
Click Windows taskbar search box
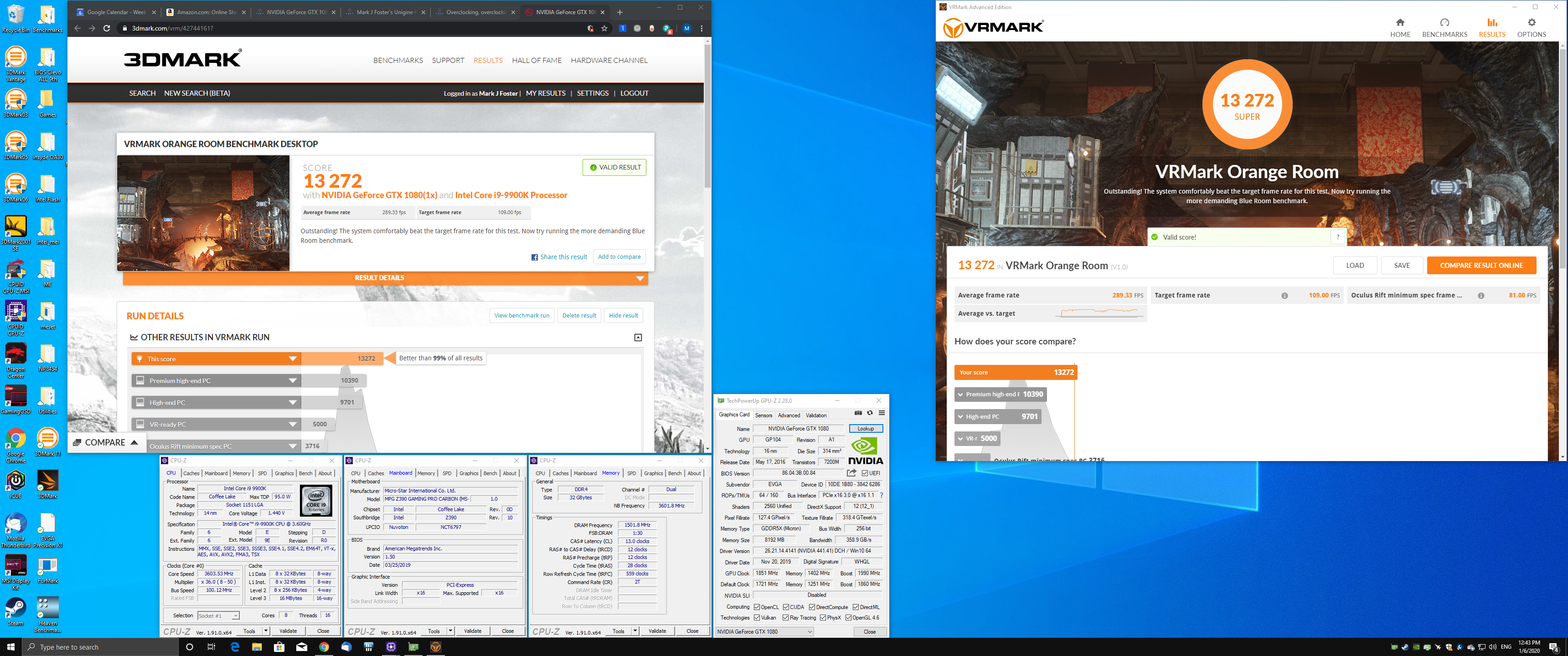point(100,647)
